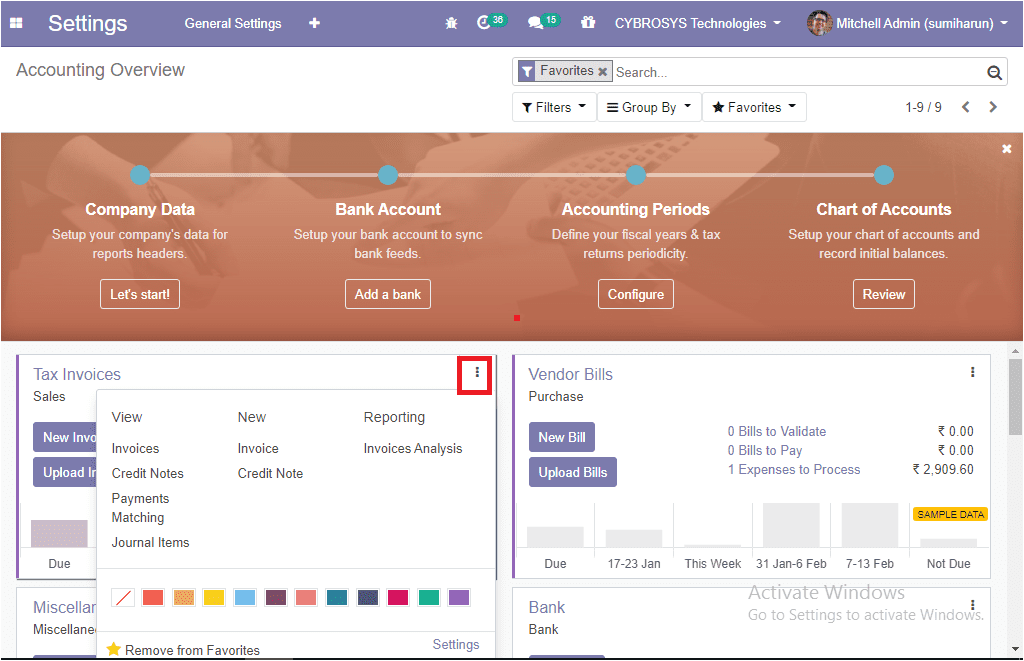Screen dimensions: 1024x661
Task: Click Let's start! button
Action: tap(140, 294)
